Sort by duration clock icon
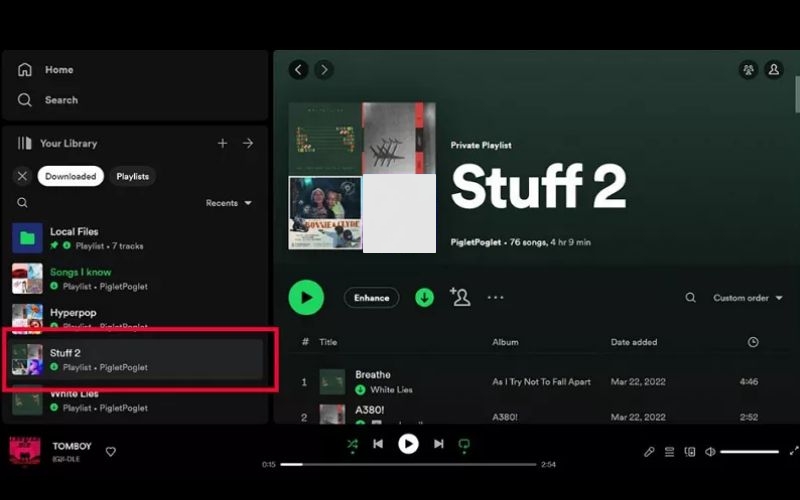800x500 pixels. click(753, 342)
